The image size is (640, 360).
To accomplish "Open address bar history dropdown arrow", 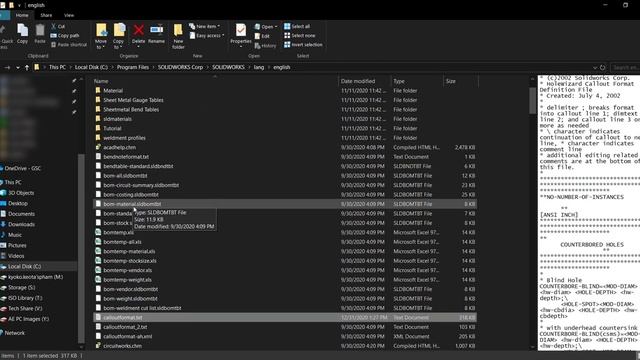I will [x=595, y=67].
